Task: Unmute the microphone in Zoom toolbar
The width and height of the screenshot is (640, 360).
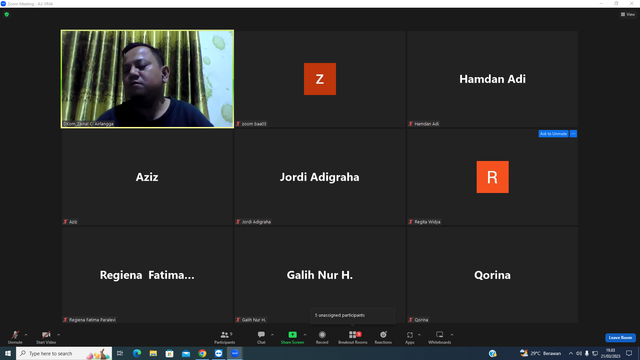Action: click(15, 337)
